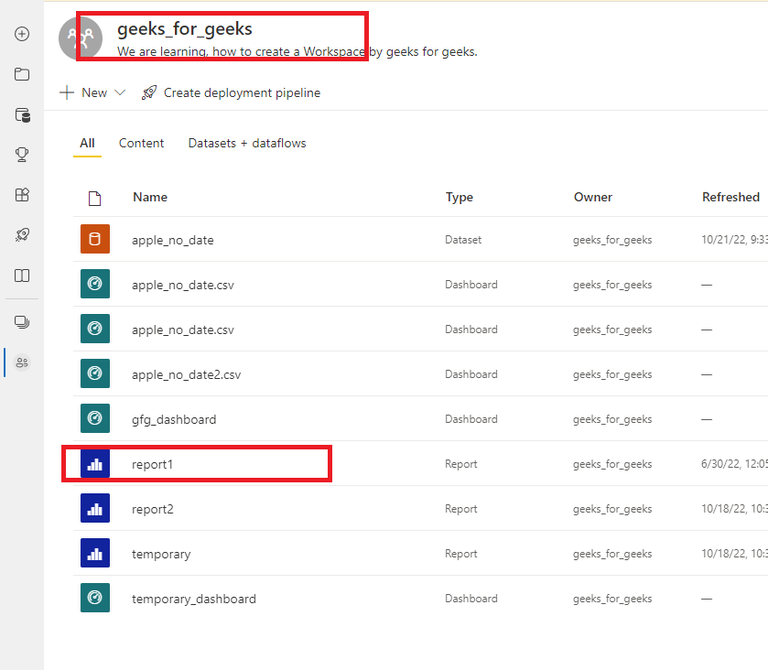Image resolution: width=768 pixels, height=670 pixels.
Task: Open the Browse folder icon in sidebar
Action: (22, 74)
